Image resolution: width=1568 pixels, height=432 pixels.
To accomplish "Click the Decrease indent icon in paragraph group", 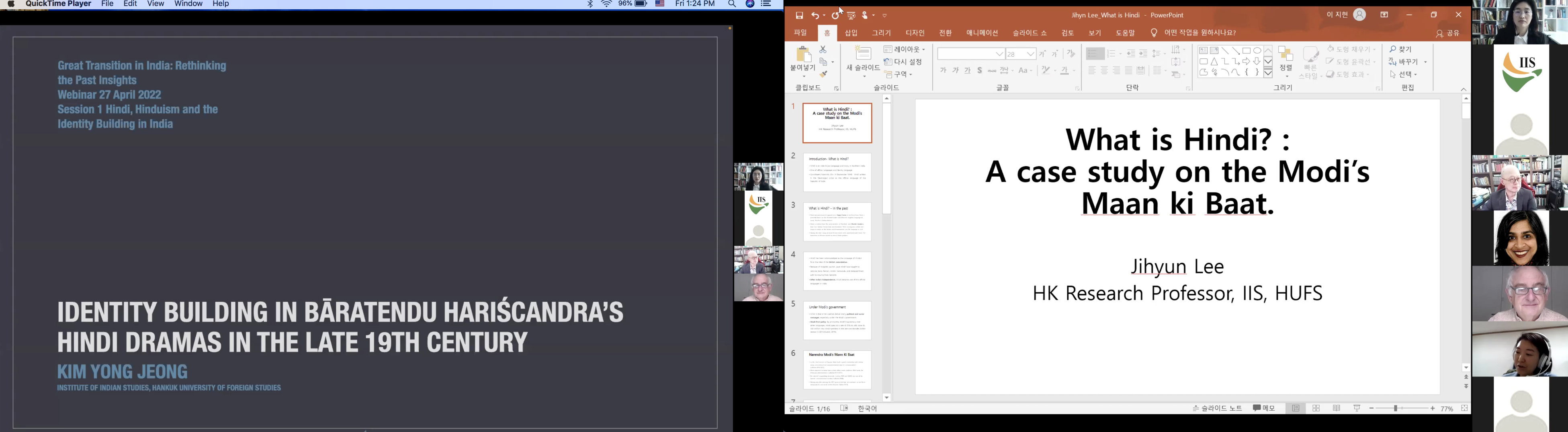I will 1130,54.
